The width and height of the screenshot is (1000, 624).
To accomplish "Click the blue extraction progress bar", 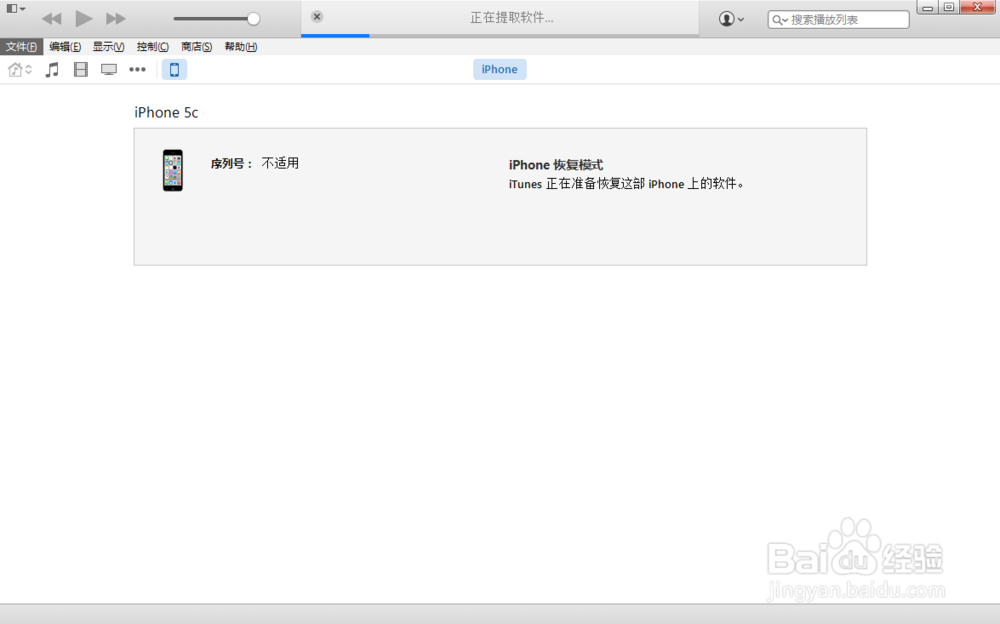I will [335, 36].
